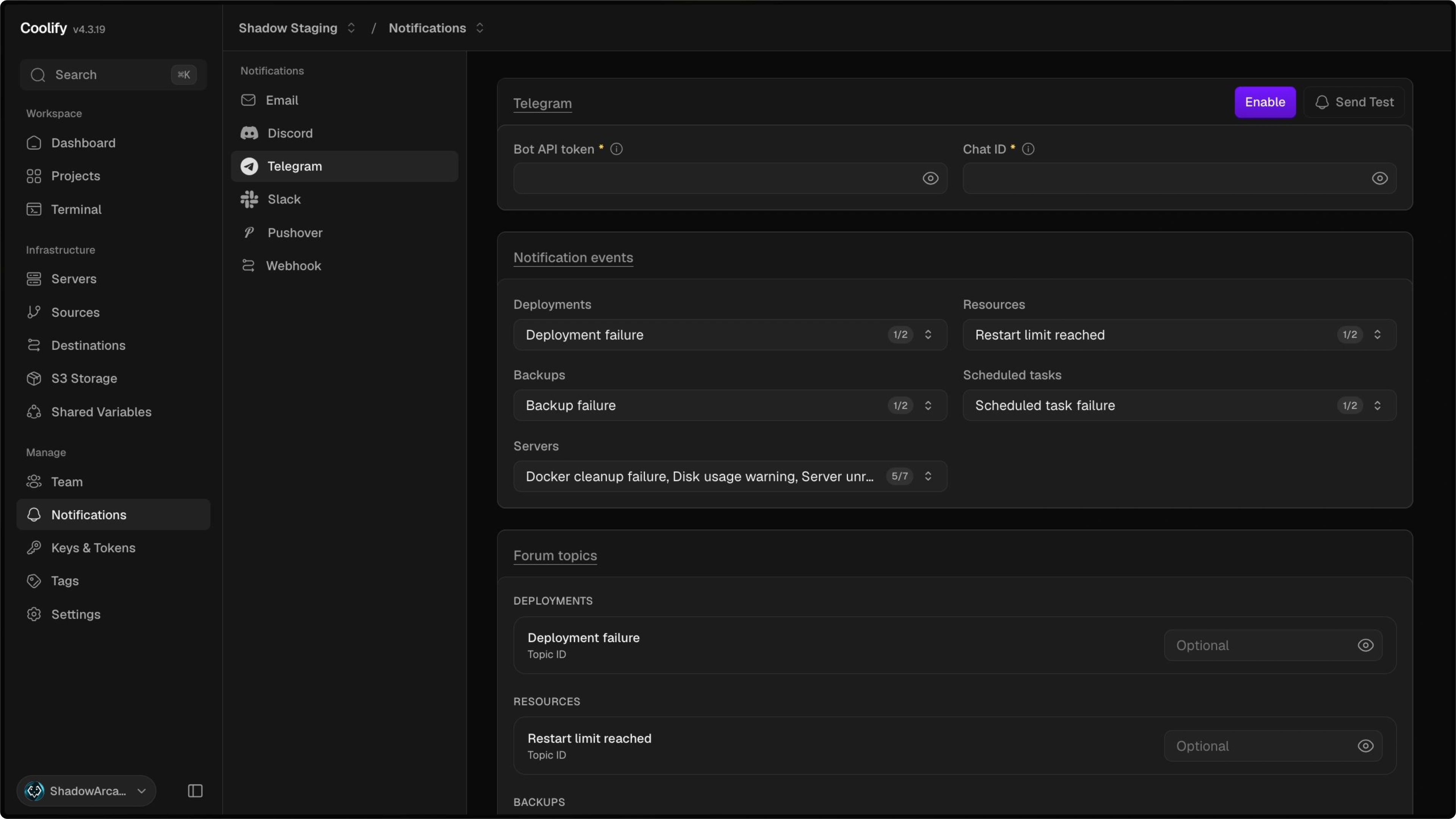Select Pushover notification channel
Viewport: 1456px width, 819px height.
(344, 232)
